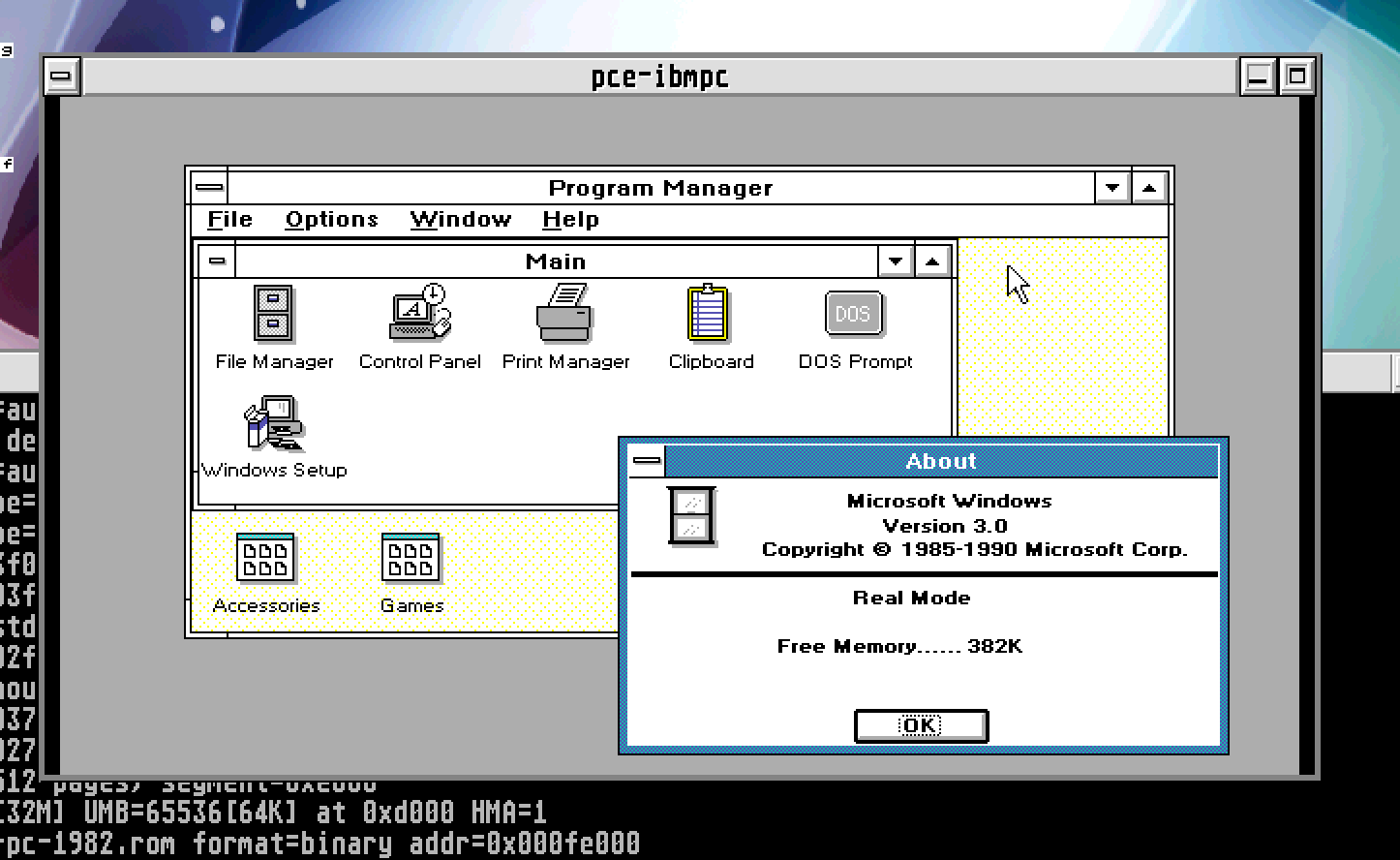Start the DOS Prompt icon

coord(853,314)
